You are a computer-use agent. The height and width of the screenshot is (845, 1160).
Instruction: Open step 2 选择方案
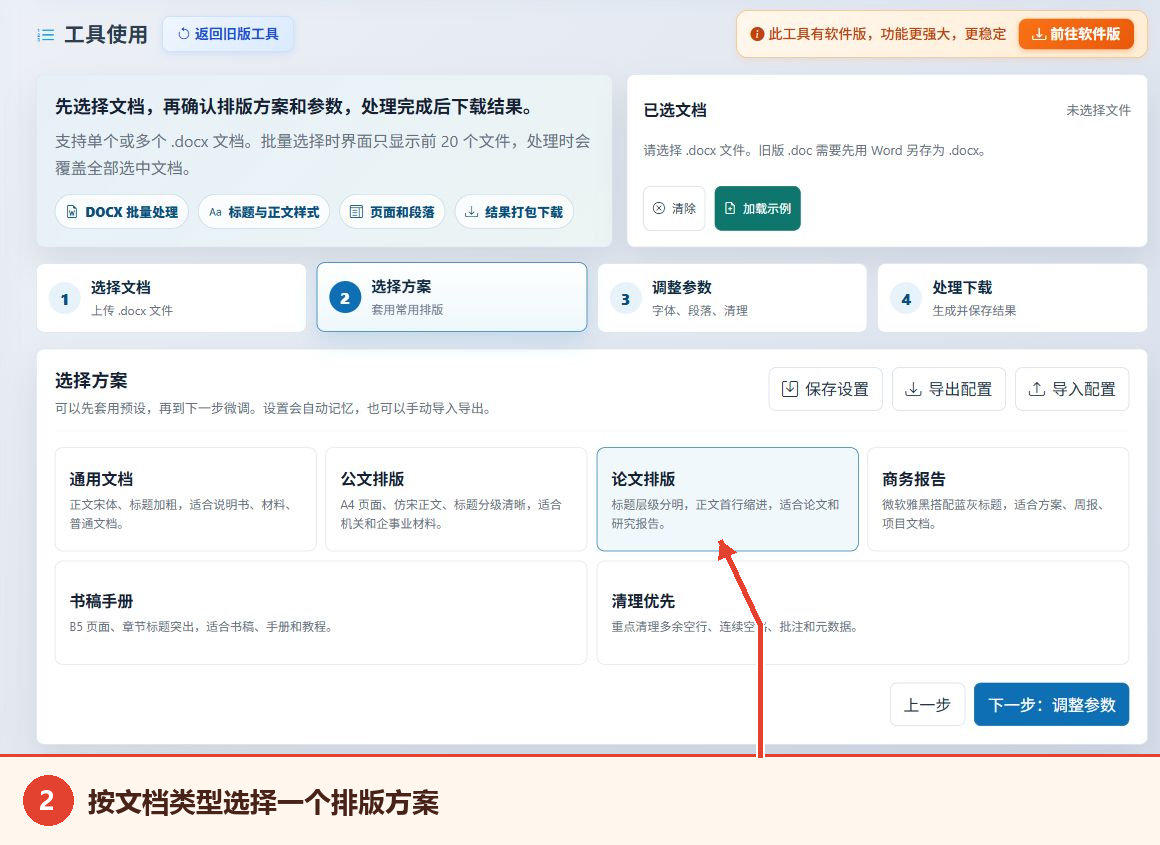pyautogui.click(x=452, y=297)
